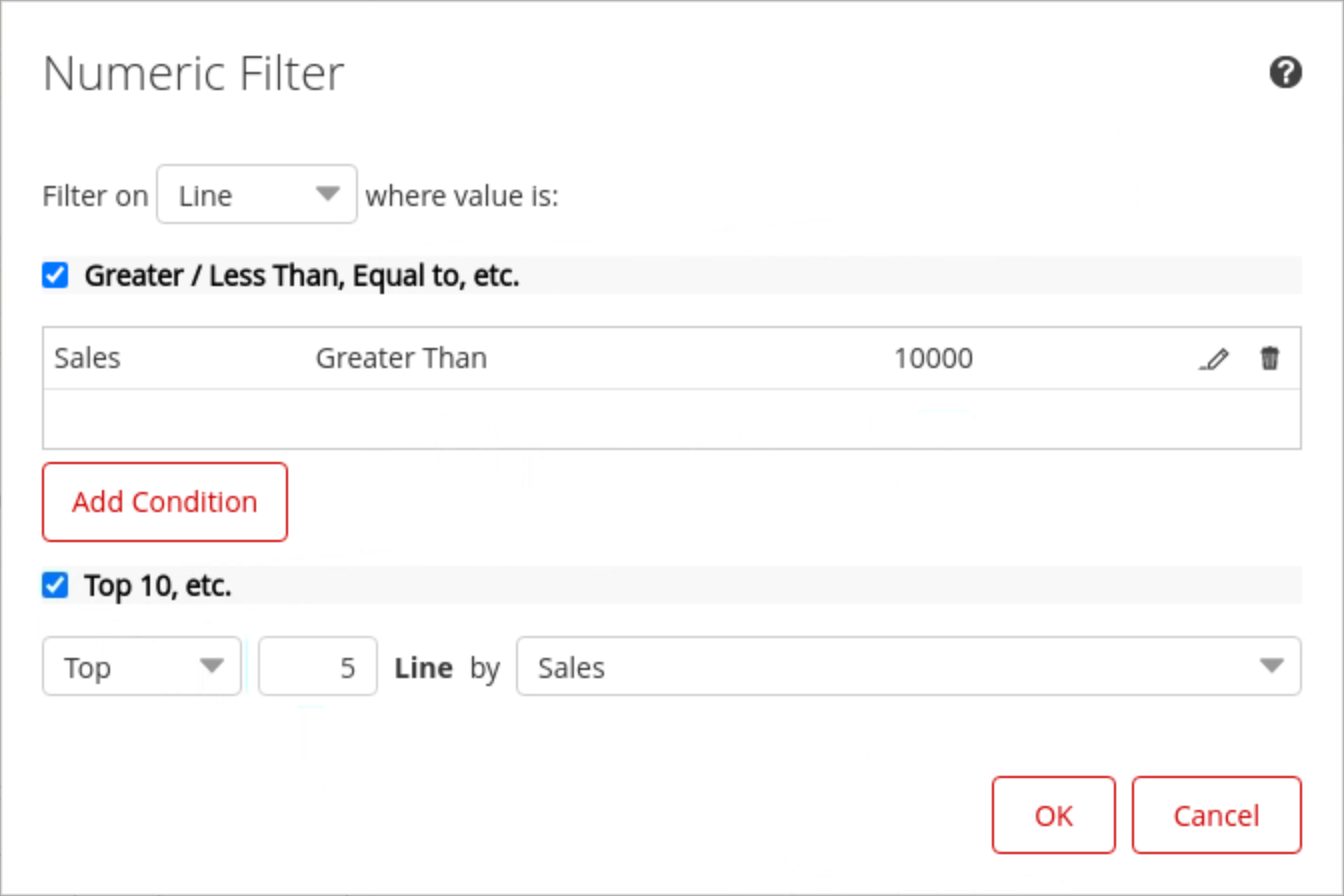Edit the Sales condition with pencil icon
Image resolution: width=1344 pixels, height=896 pixels.
point(1213,359)
